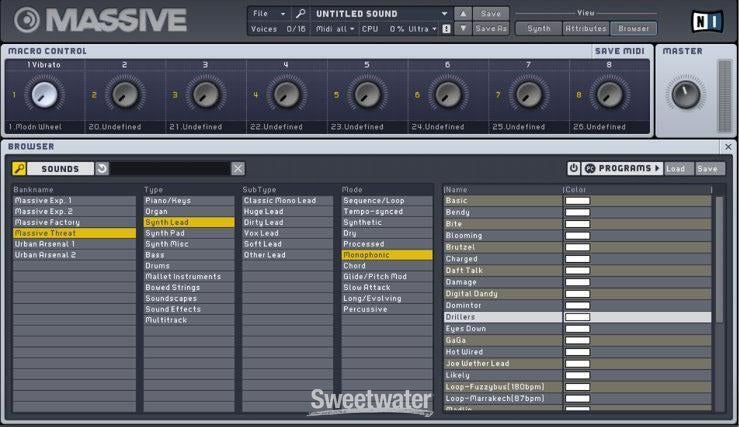
Task: Select the Drillers preset in the list
Action: click(502, 317)
